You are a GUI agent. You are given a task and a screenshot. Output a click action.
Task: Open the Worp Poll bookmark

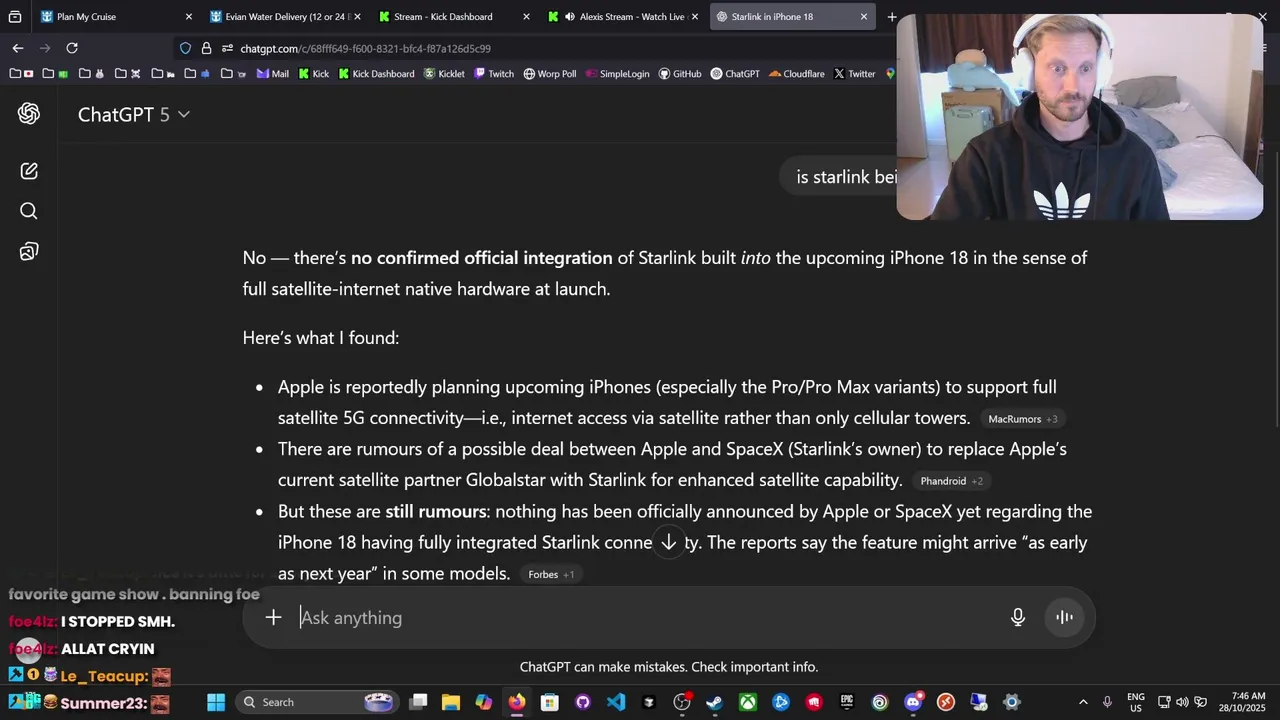pos(550,74)
